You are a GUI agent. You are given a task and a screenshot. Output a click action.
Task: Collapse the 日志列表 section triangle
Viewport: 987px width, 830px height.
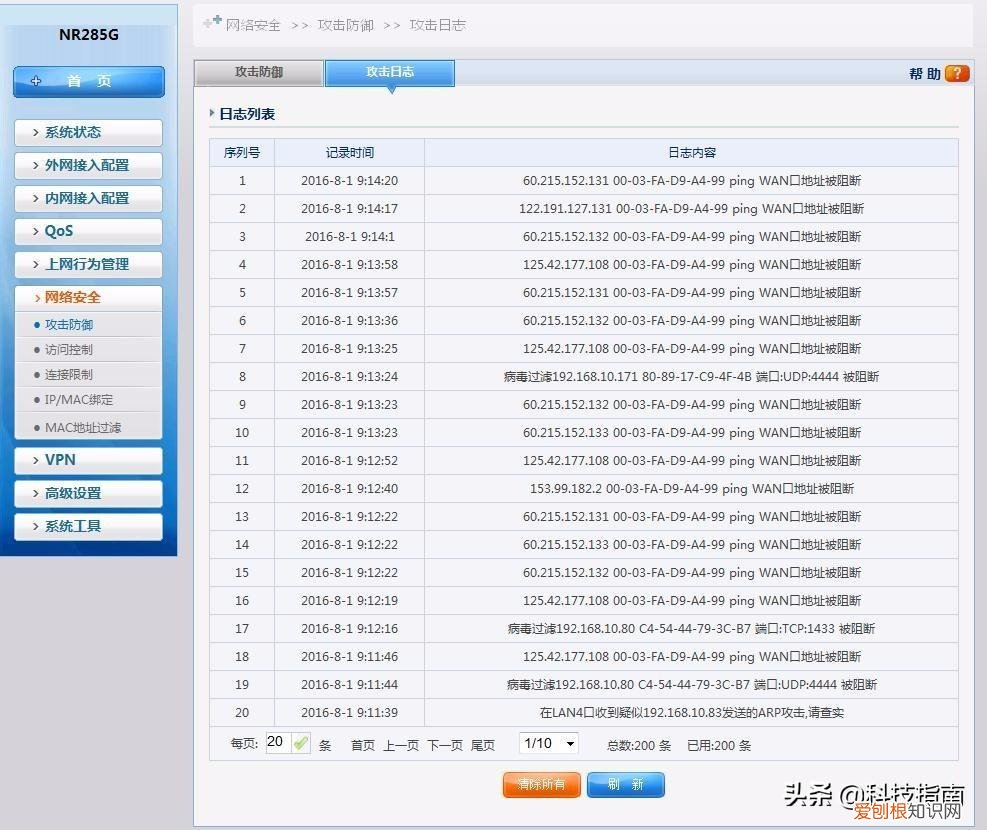click(x=211, y=114)
